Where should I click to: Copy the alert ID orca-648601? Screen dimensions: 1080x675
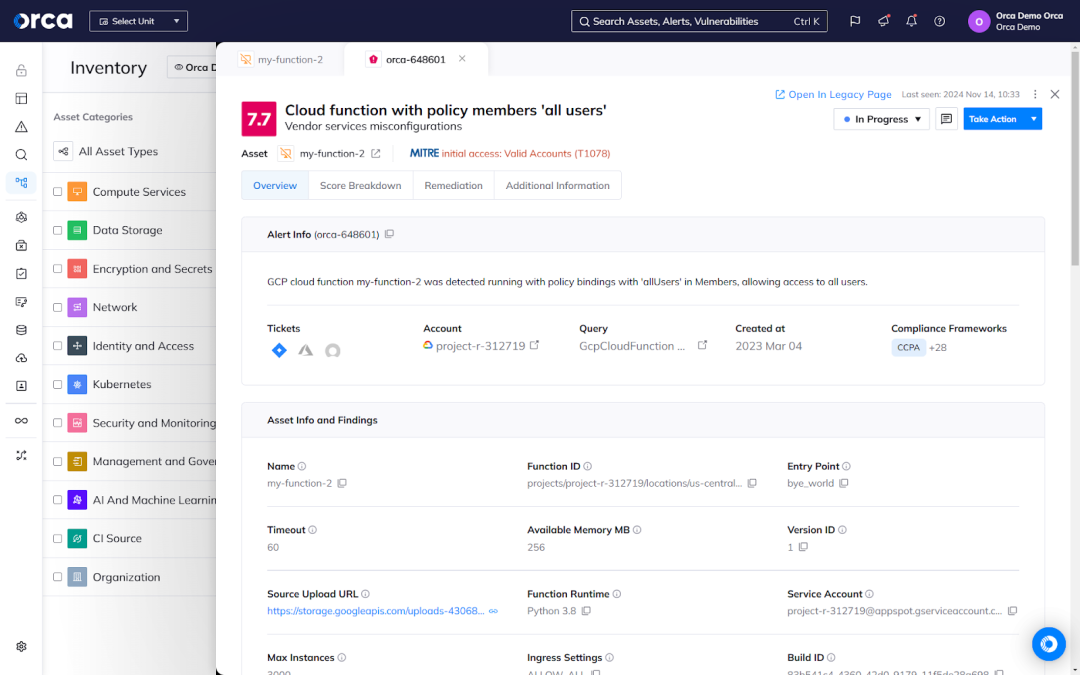point(389,234)
